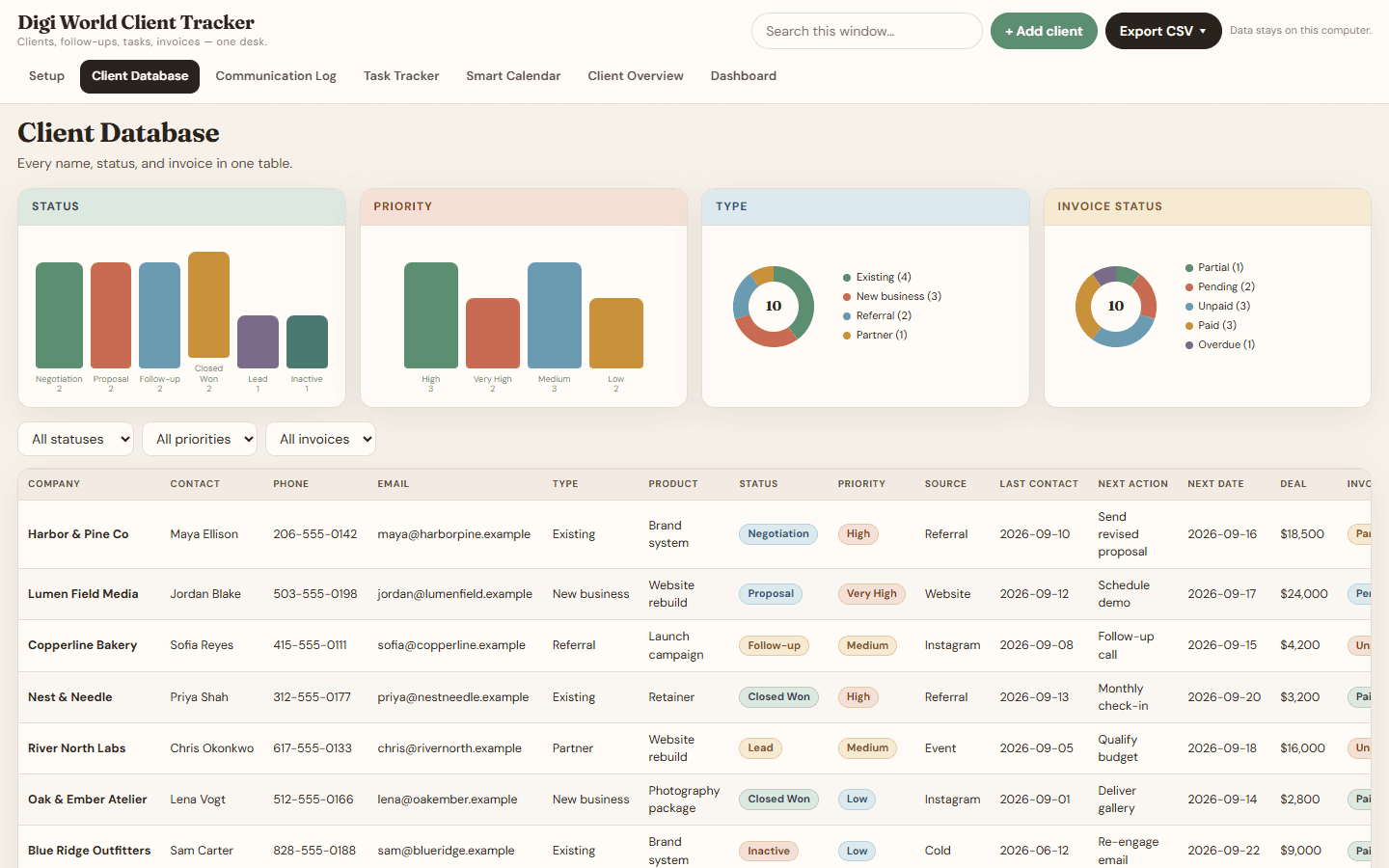Click the Proposal status badge for Lumen Field

(771, 594)
